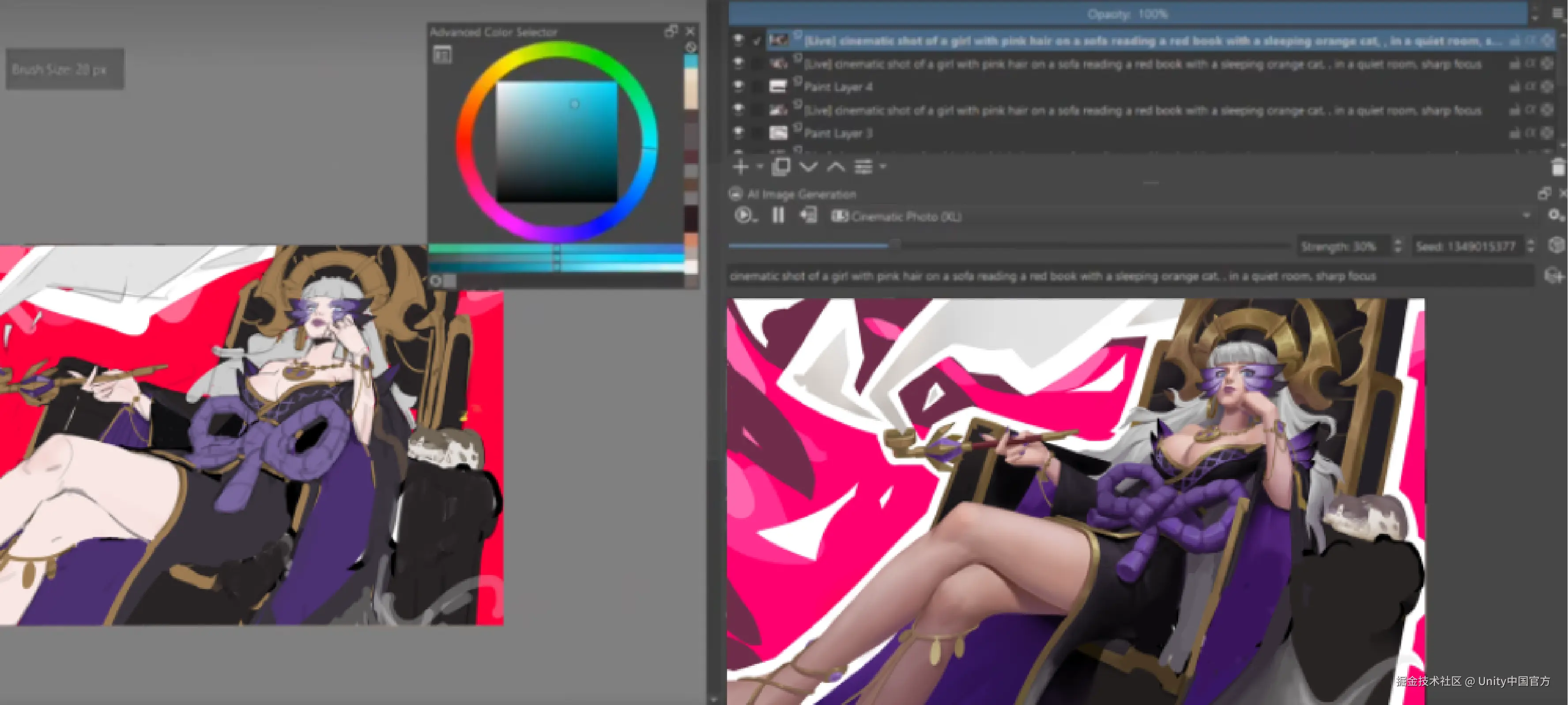The width and height of the screenshot is (1568, 705).
Task: Open AI generation settings gear icon
Action: click(x=1555, y=215)
